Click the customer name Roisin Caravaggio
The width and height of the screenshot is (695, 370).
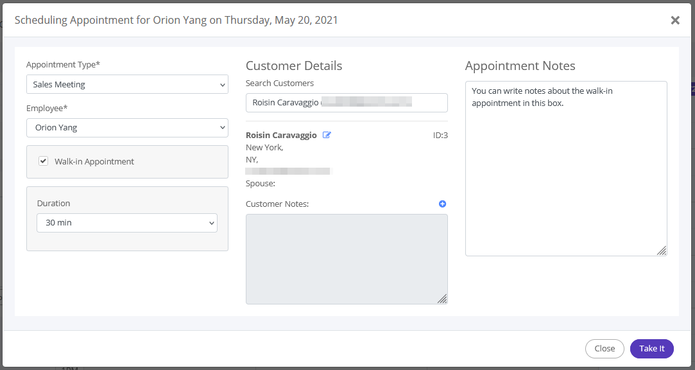(281, 135)
